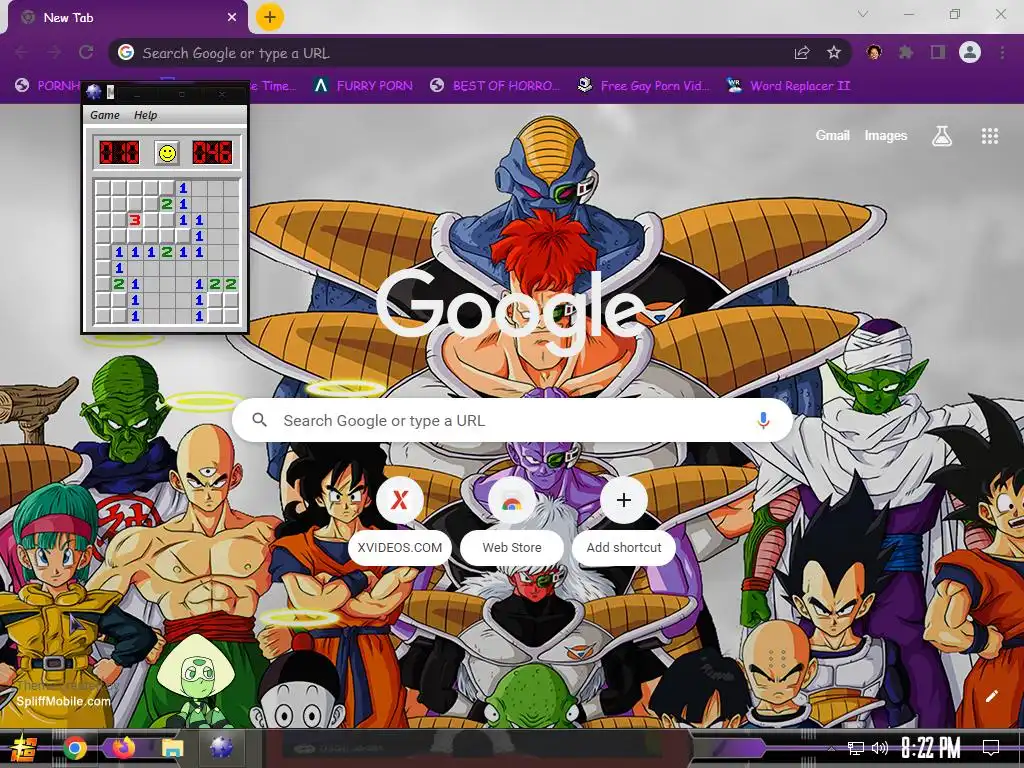Open the Game menu in Minesweeper
This screenshot has width=1024, height=768.
tap(104, 115)
